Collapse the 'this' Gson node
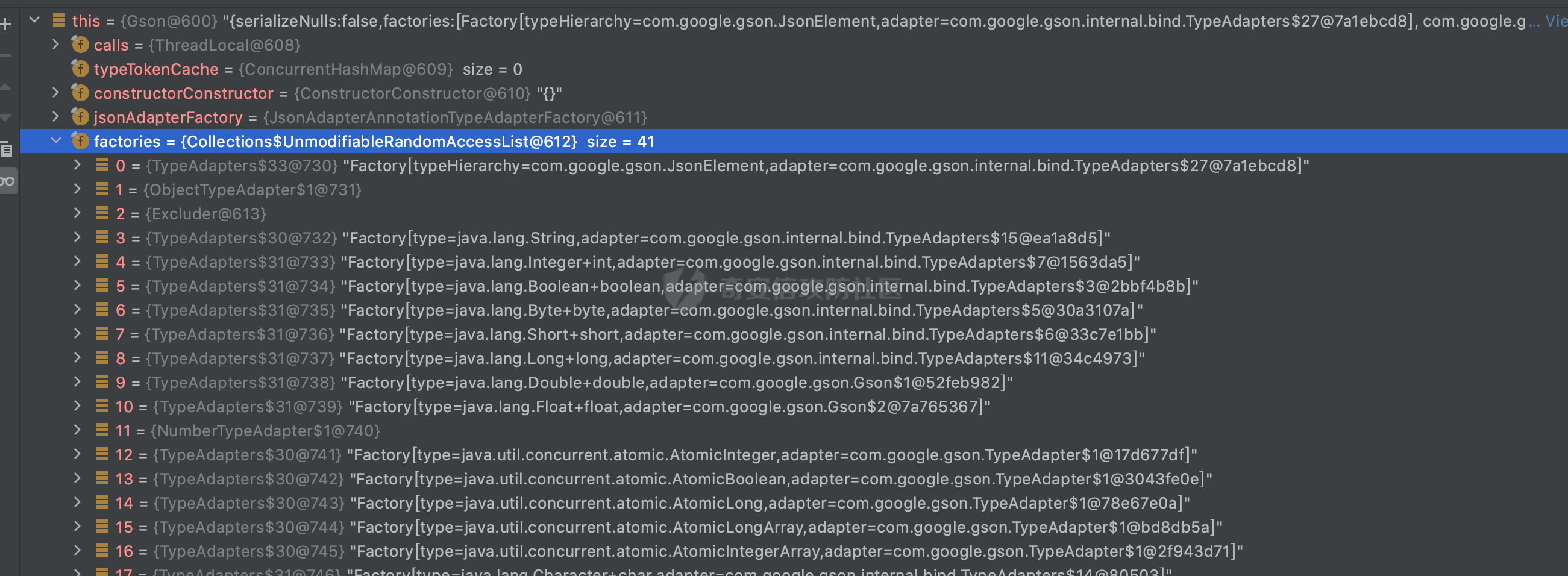Viewport: 1568px width, 576px height. [x=35, y=20]
